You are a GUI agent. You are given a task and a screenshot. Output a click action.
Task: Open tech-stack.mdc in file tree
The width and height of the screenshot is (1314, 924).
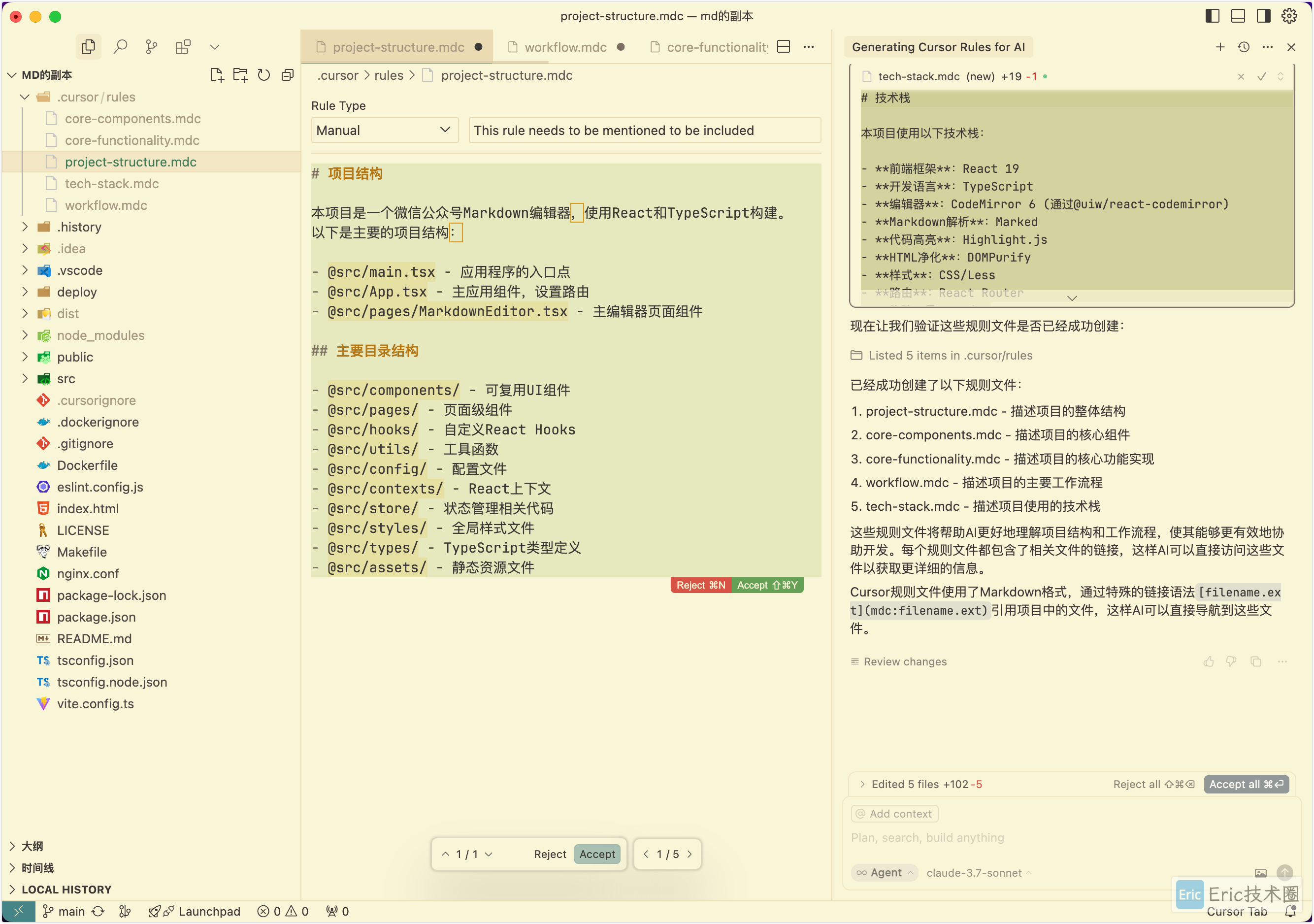pyautogui.click(x=112, y=184)
